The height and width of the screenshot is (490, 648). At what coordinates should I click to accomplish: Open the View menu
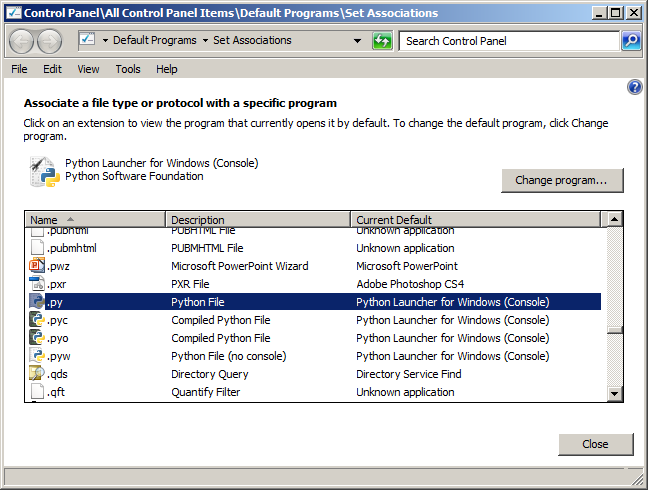click(x=88, y=69)
